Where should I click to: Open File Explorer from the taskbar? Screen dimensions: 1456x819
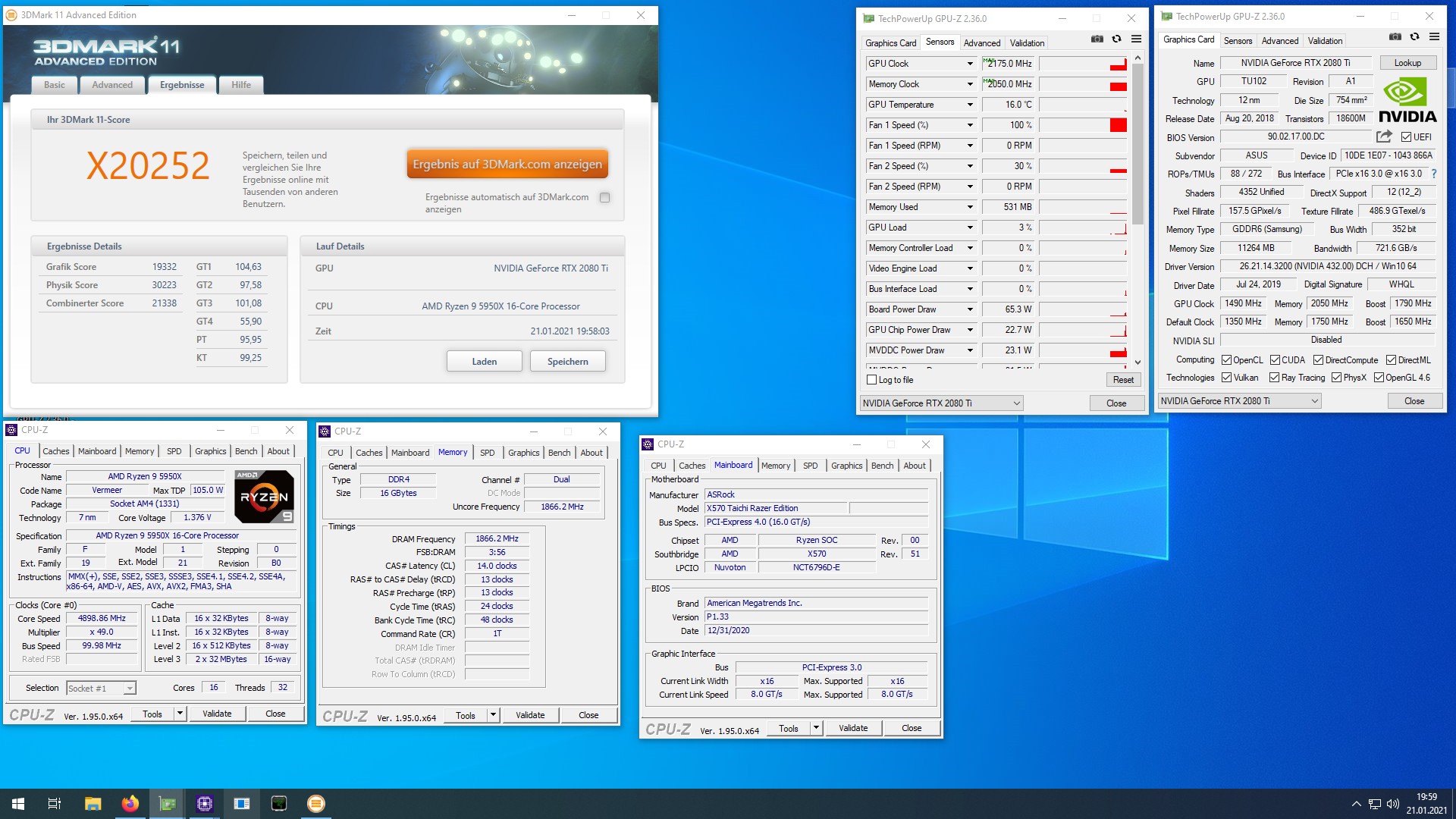[93, 804]
